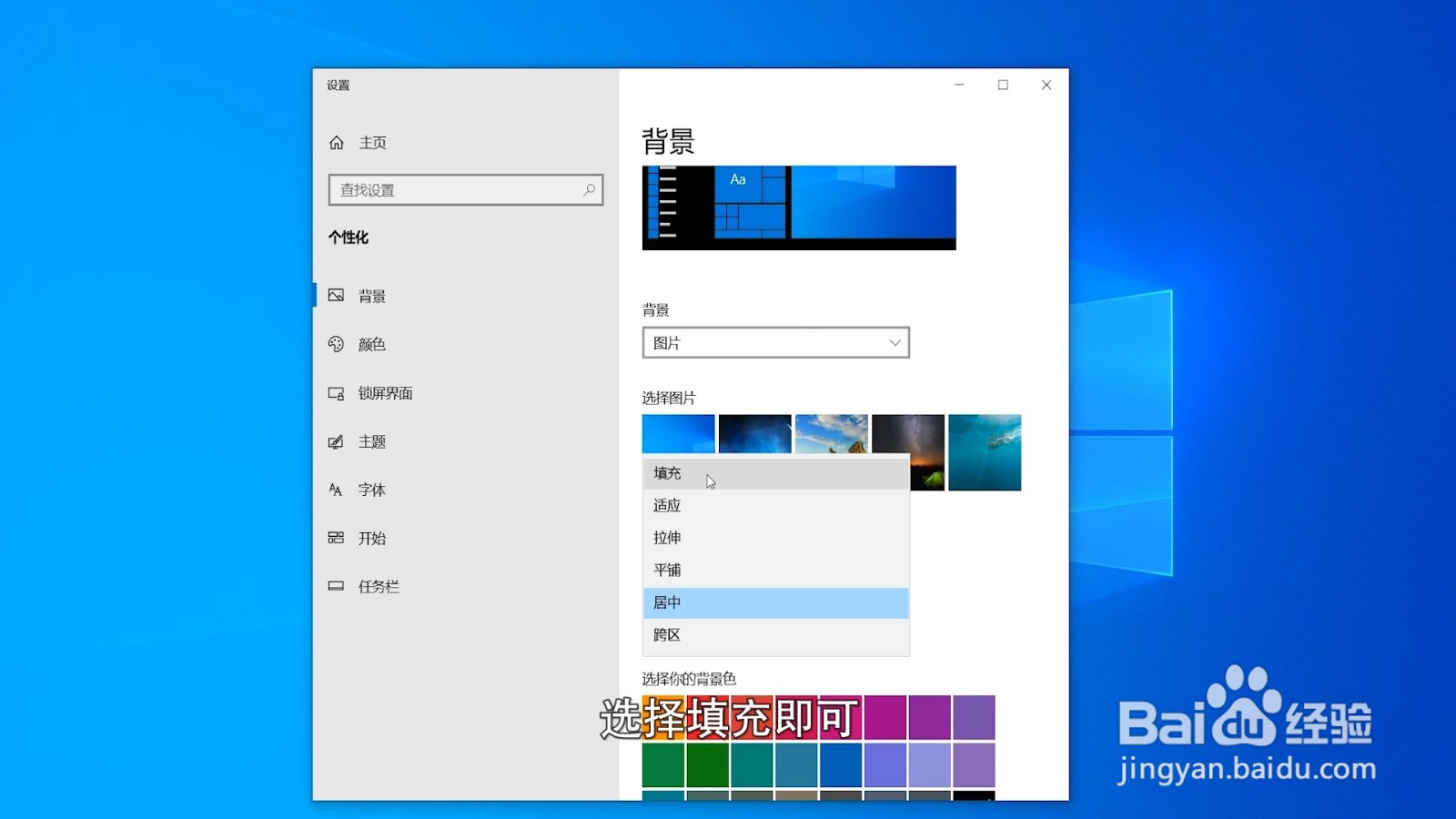Pick the soft purple swatch ending second row
The height and width of the screenshot is (819, 1456).
click(x=974, y=764)
